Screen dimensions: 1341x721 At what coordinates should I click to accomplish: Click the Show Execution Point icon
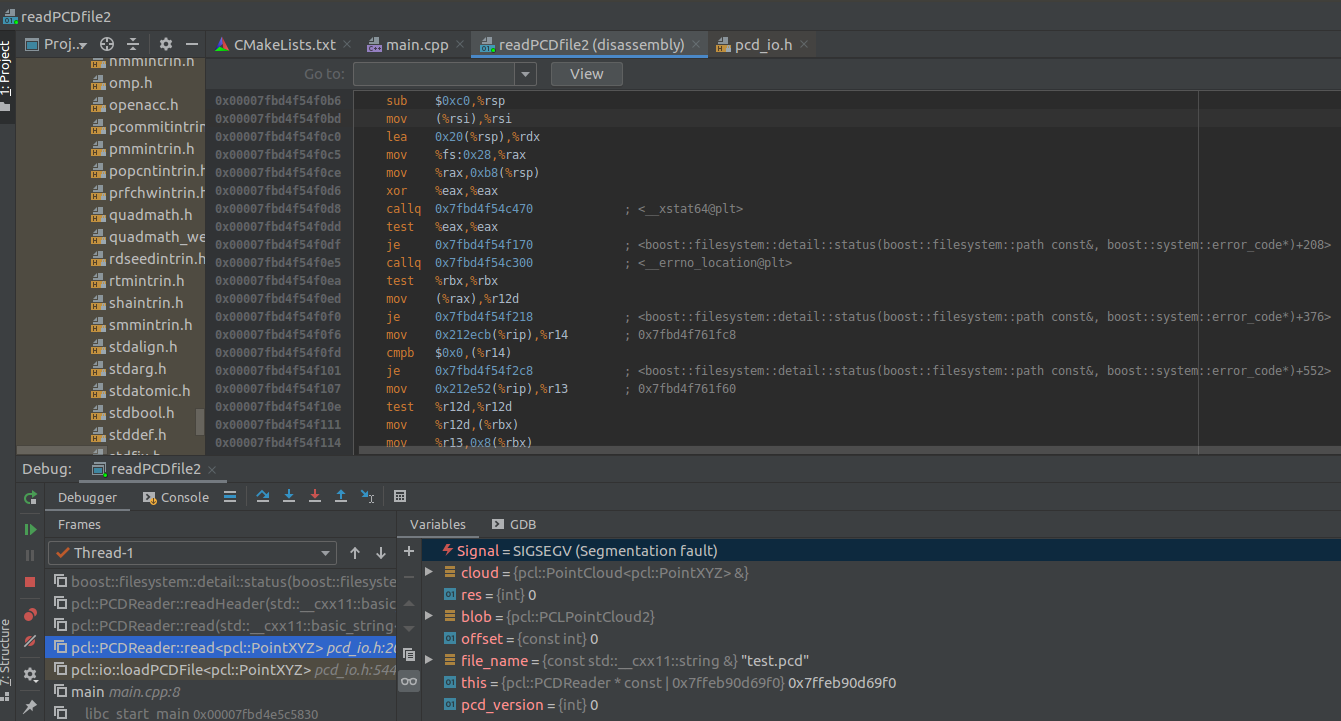coord(229,496)
